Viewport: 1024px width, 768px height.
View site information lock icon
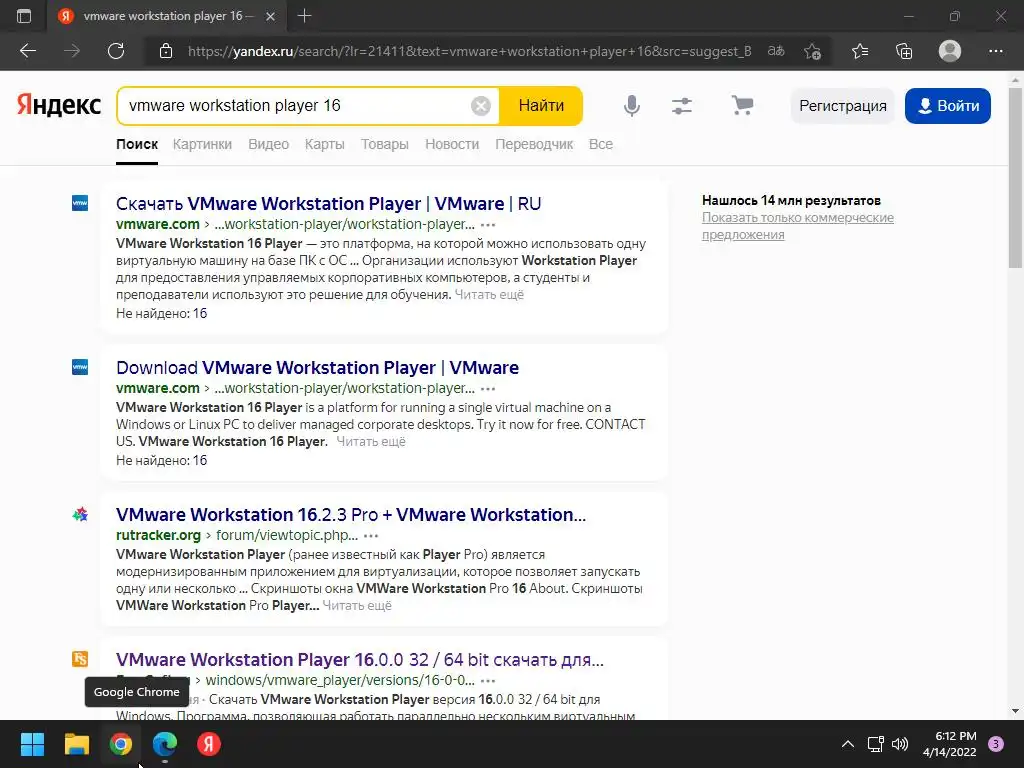[x=166, y=51]
